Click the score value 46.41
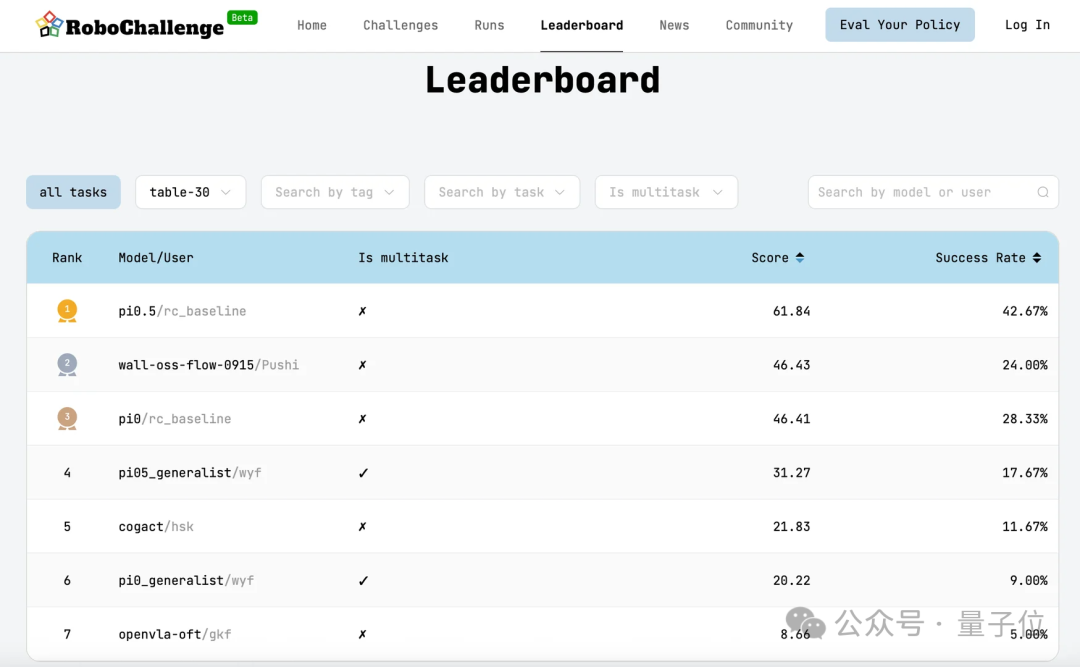The image size is (1080, 667). pos(791,419)
